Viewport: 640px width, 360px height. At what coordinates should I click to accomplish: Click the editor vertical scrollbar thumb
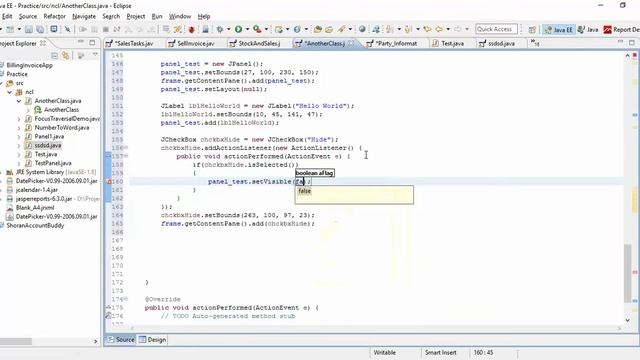[628, 273]
